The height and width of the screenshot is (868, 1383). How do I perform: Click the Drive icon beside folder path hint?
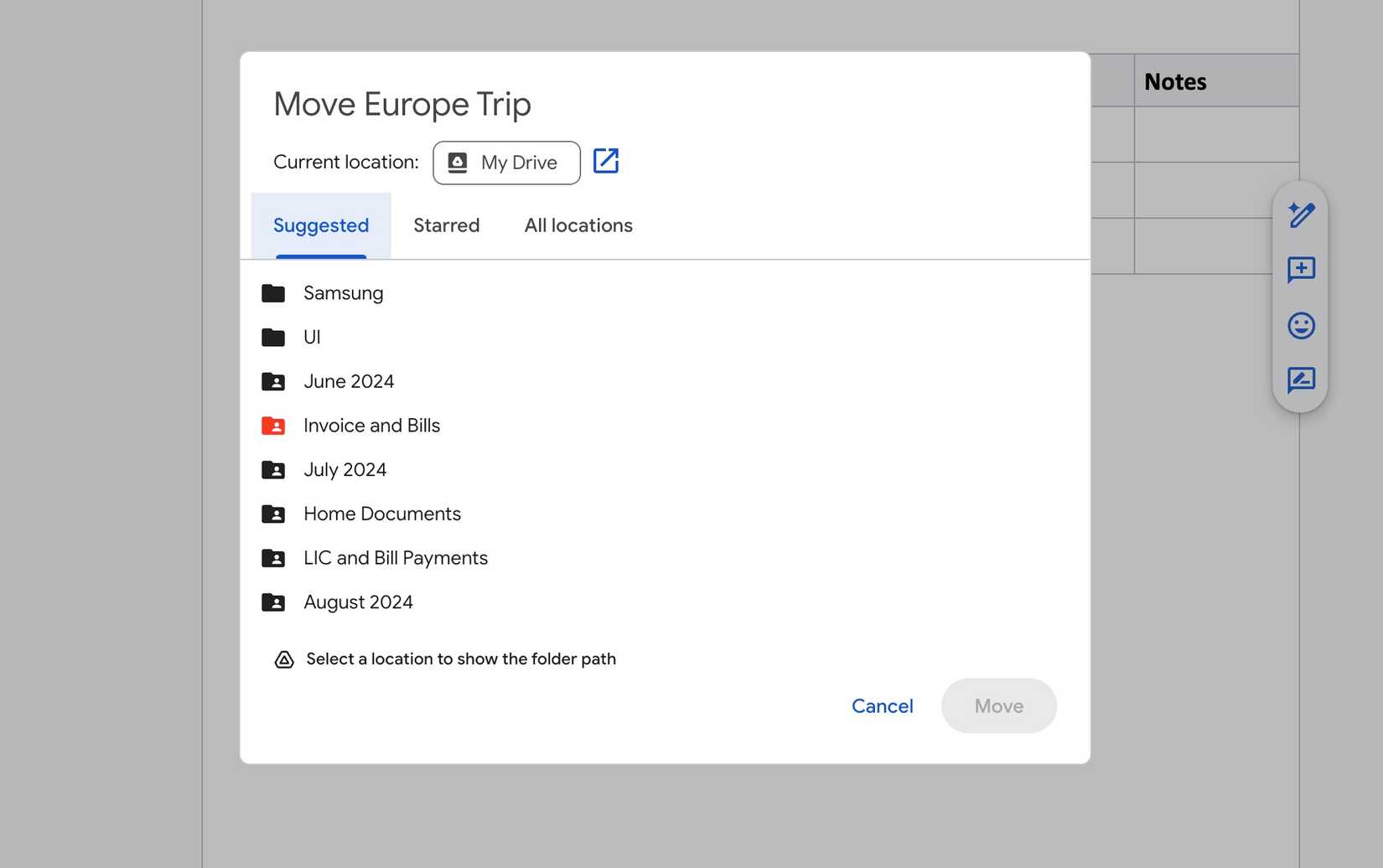pyautogui.click(x=284, y=659)
